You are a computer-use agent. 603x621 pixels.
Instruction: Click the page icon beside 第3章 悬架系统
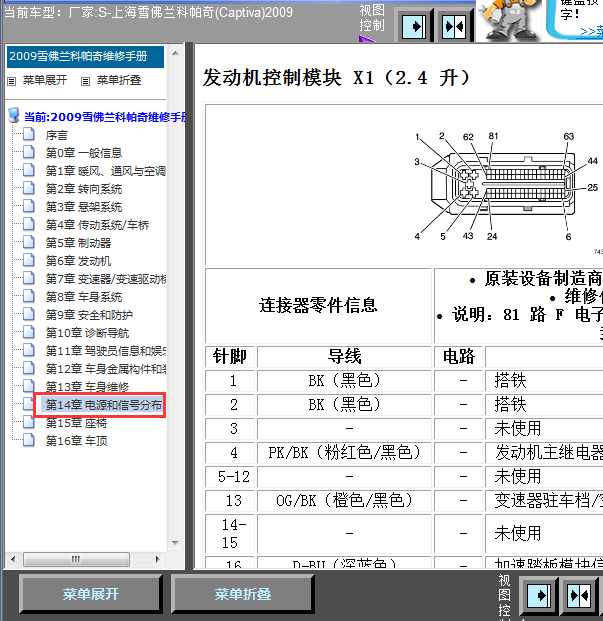click(29, 206)
